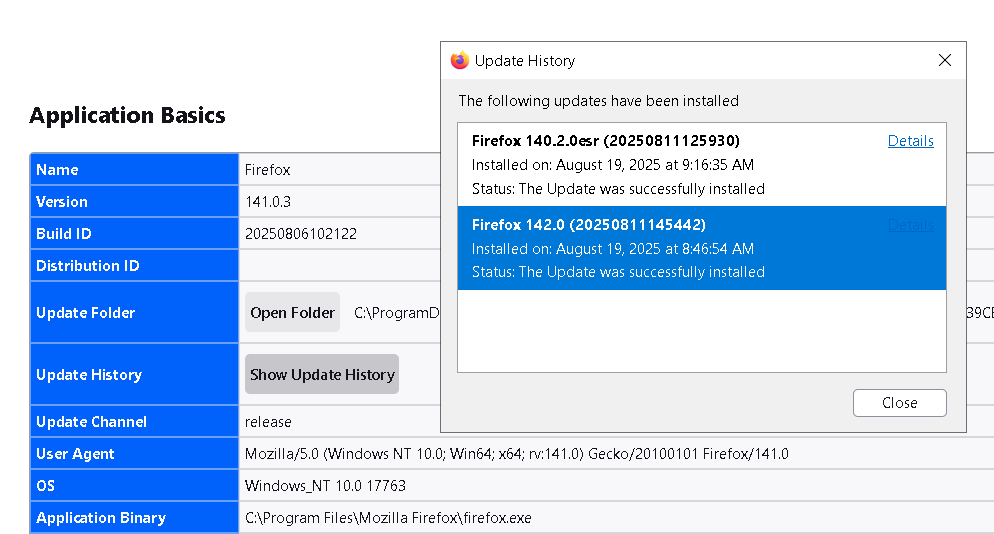Click the Update Channel value release
Screen dimensions: 994x534
click(268, 422)
